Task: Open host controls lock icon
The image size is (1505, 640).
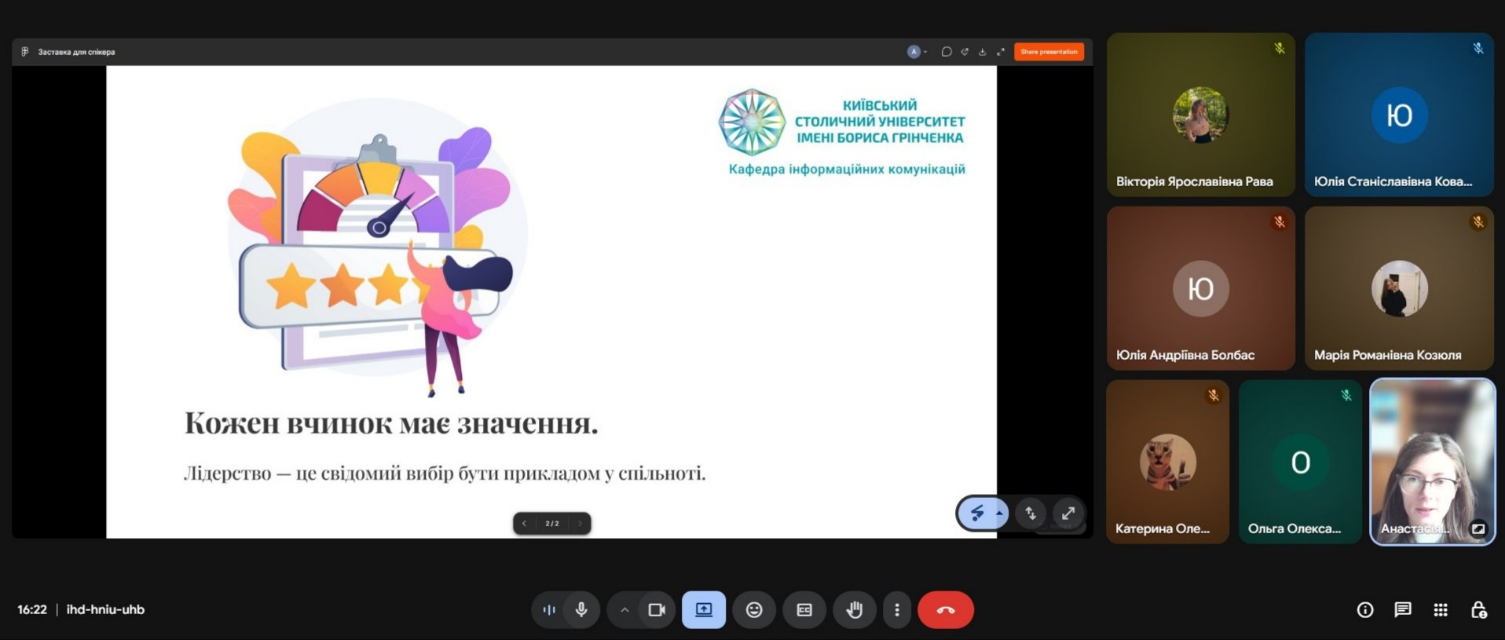Action: [1479, 610]
